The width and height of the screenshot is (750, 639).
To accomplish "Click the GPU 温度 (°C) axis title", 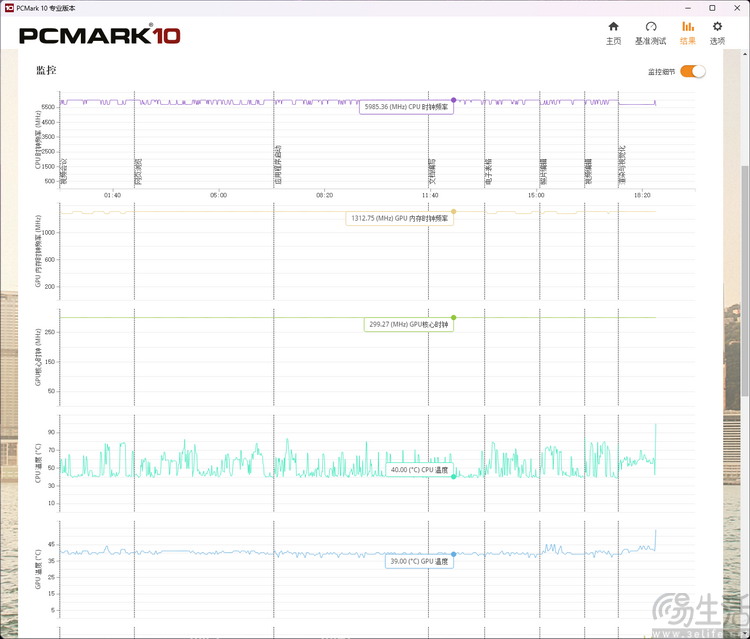I will pos(38,569).
